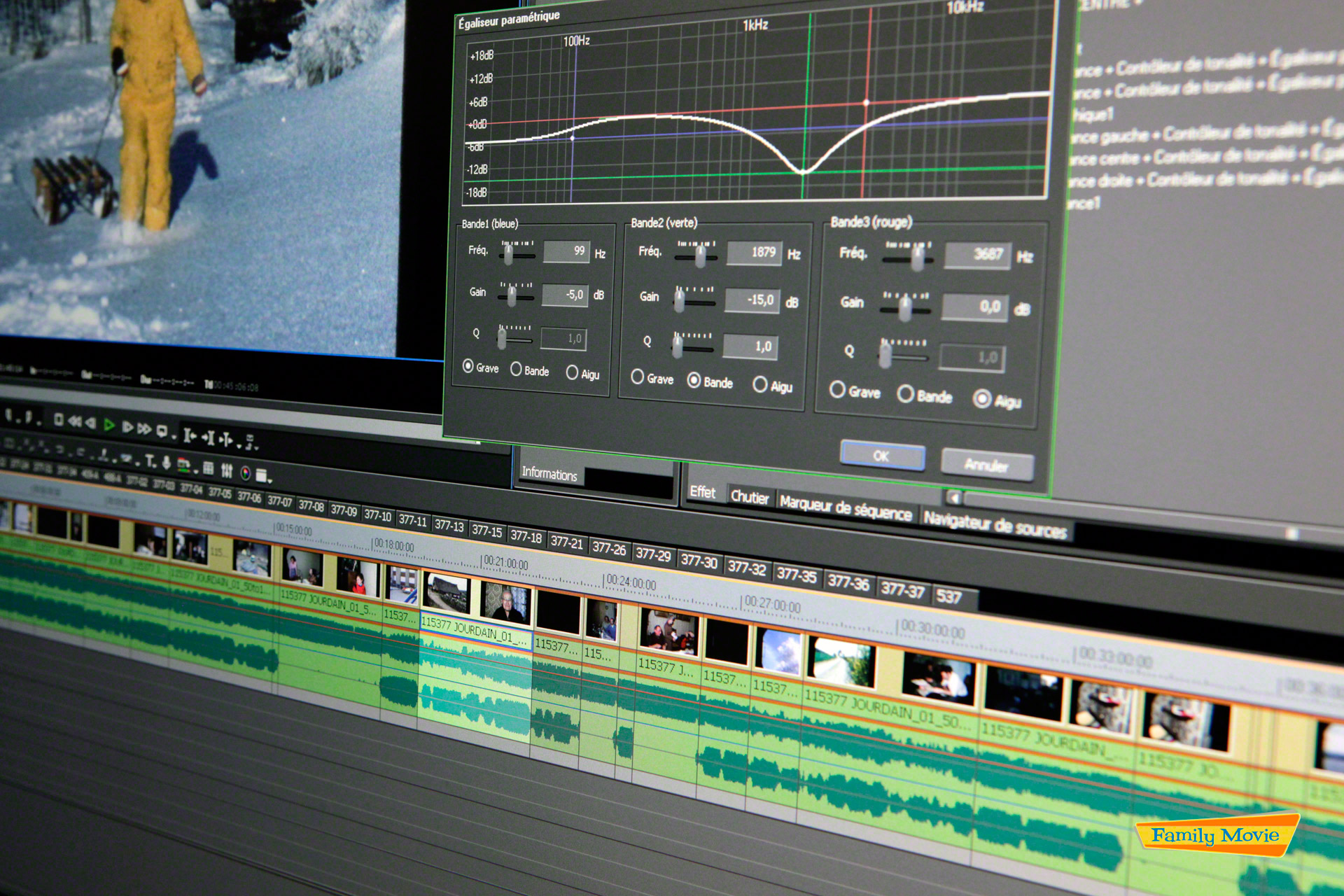This screenshot has height=896, width=1344.
Task: Click the Bande3 Fréq. slider
Action: click(x=908, y=256)
